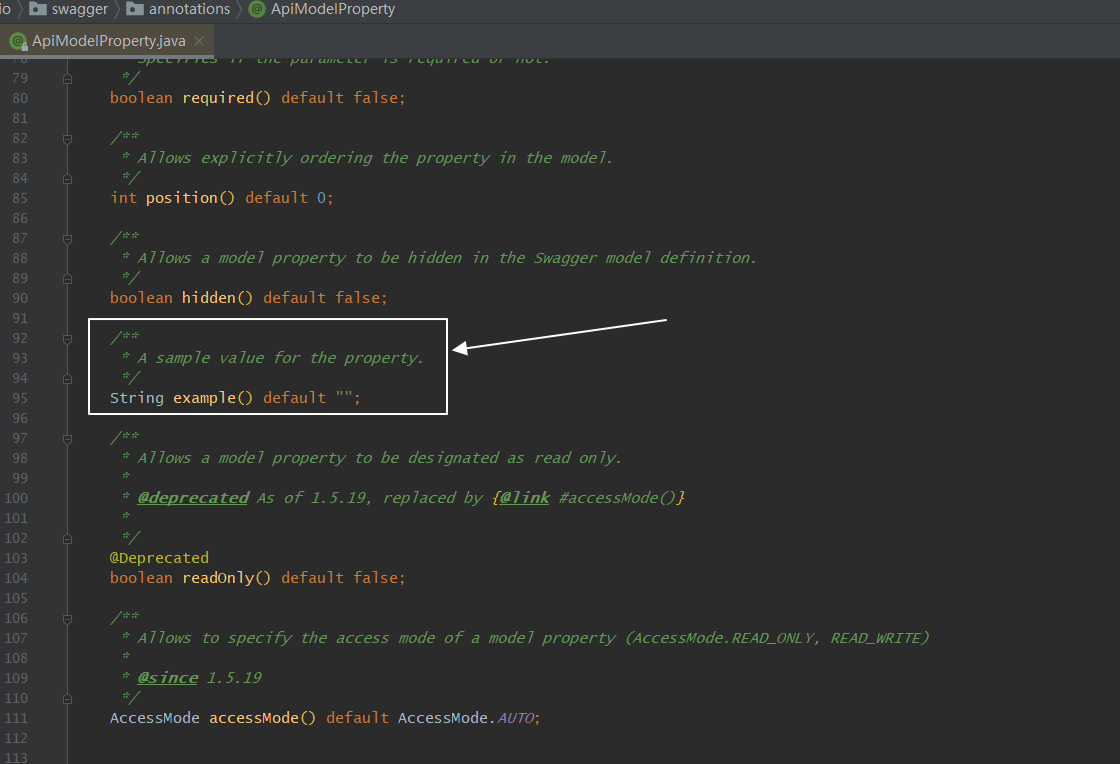Toggle the fold end marker at line 110
Image resolution: width=1120 pixels, height=764 pixels.
[67, 698]
